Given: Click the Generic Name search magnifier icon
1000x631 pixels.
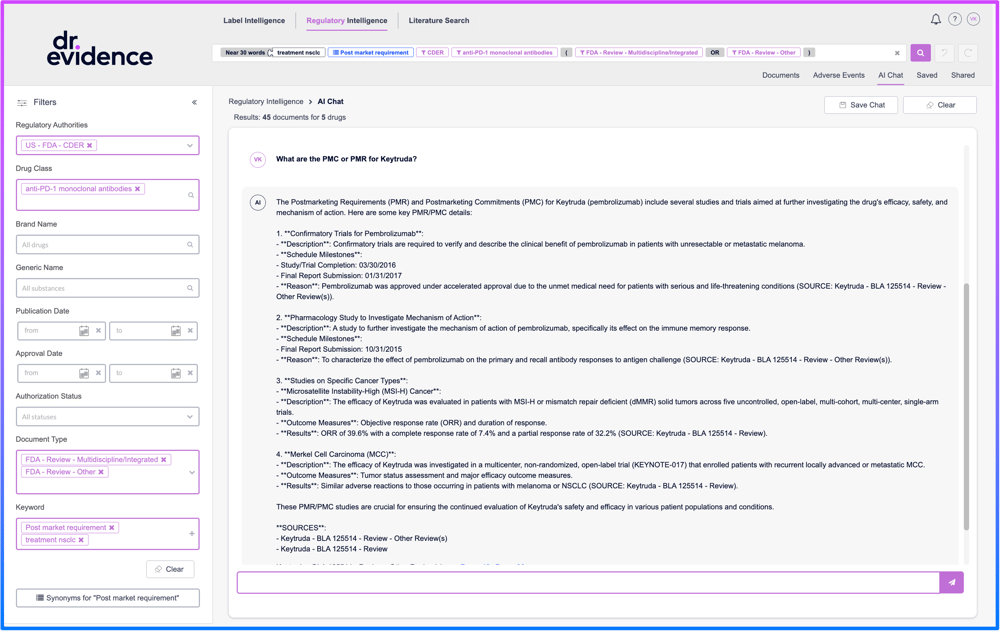Looking at the screenshot, I should pos(190,288).
